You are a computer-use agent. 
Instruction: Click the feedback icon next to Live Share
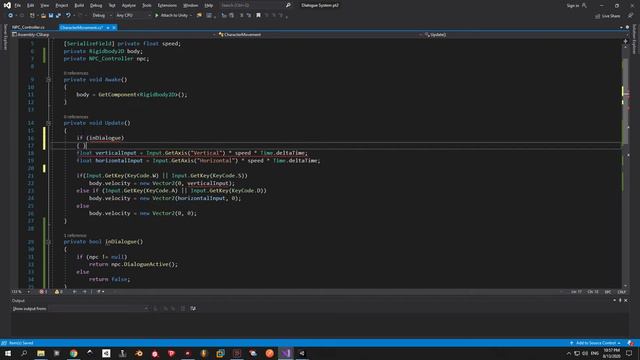[x=630, y=16]
